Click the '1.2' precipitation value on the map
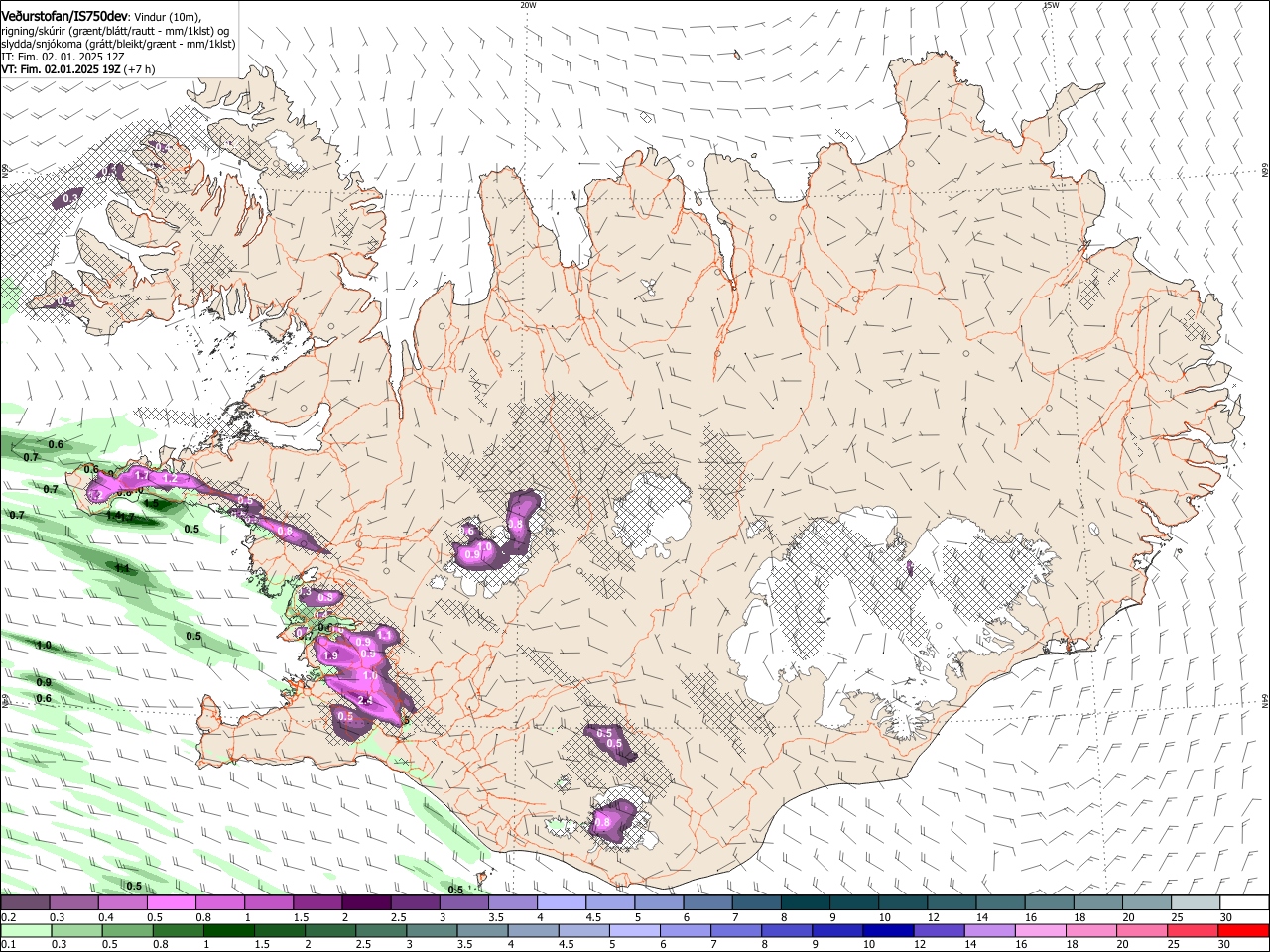1270x952 pixels. 169,479
